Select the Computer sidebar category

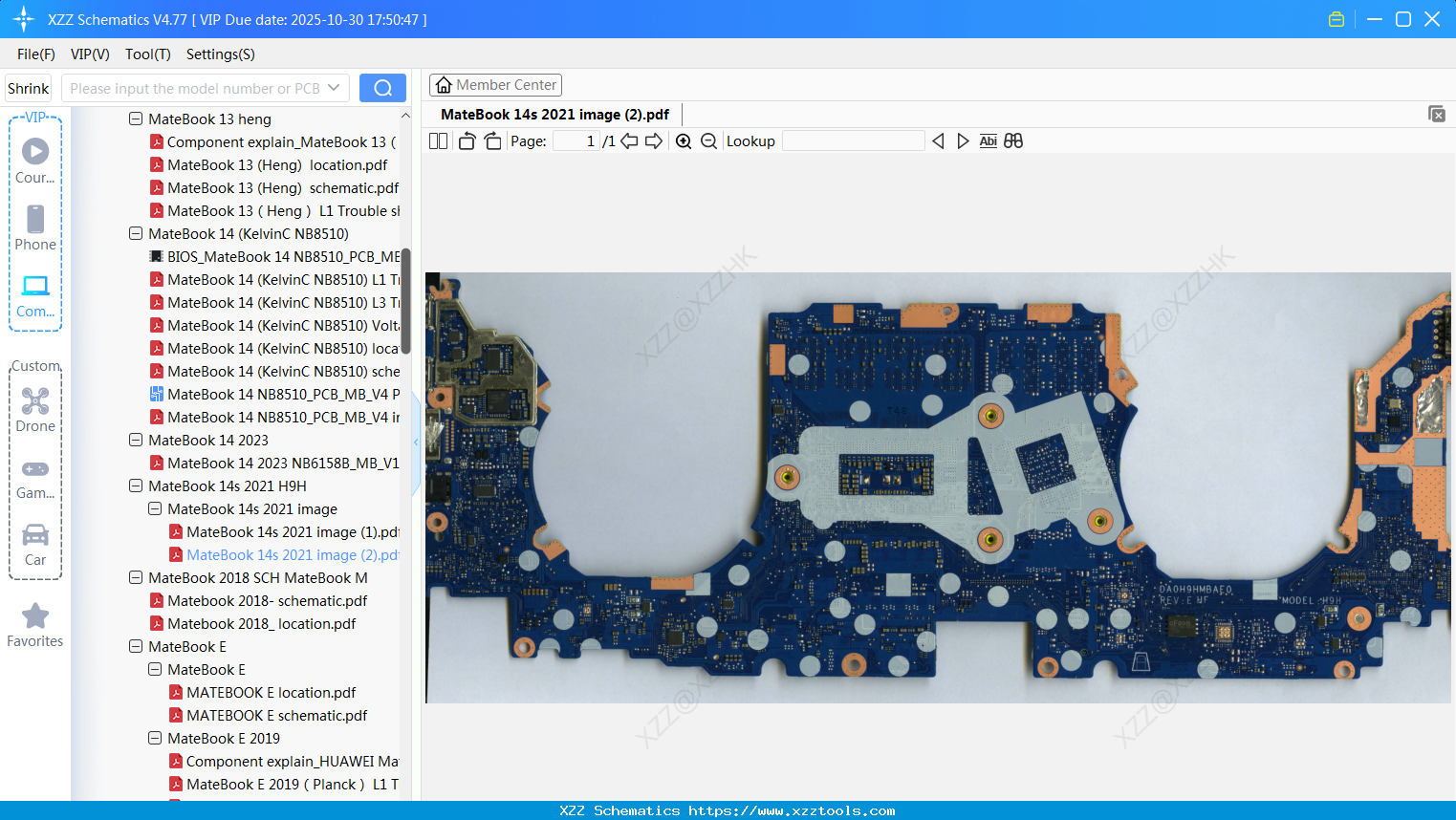click(x=35, y=296)
